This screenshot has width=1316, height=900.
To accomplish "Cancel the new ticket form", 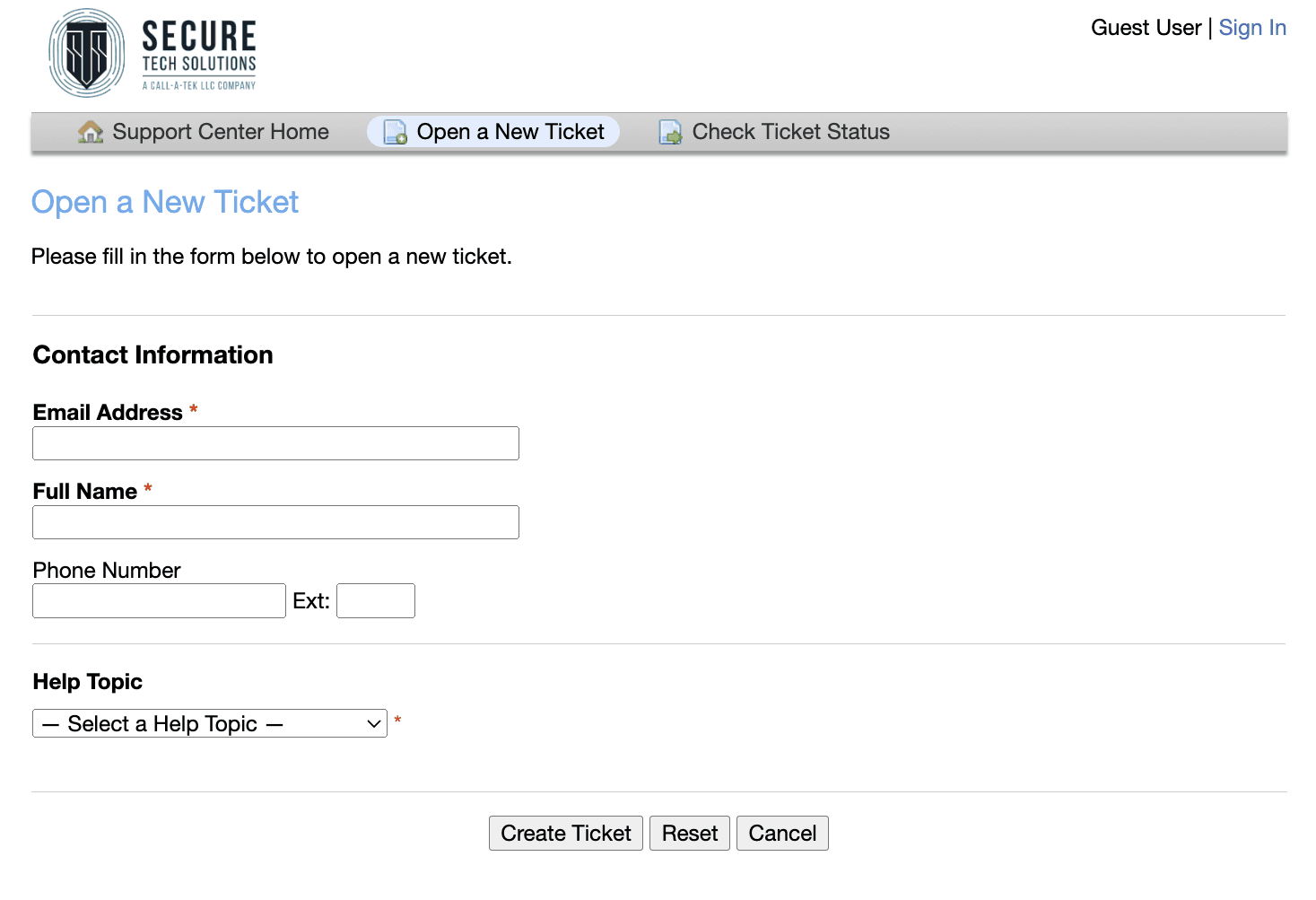I will [x=782, y=834].
